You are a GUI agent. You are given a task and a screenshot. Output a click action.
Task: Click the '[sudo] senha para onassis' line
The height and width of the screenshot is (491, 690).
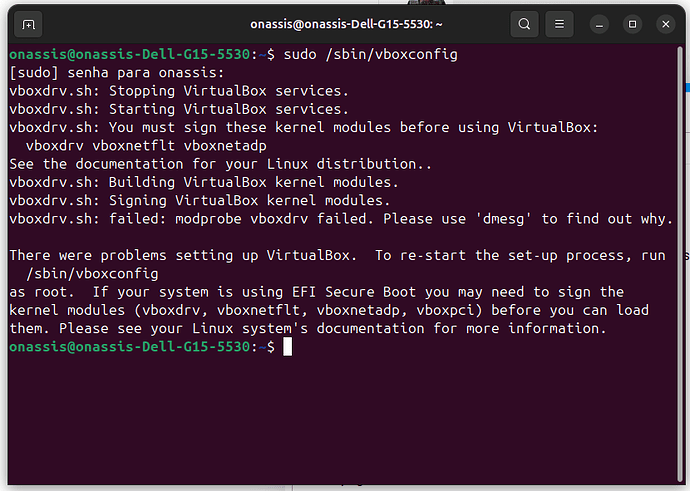(x=117, y=72)
